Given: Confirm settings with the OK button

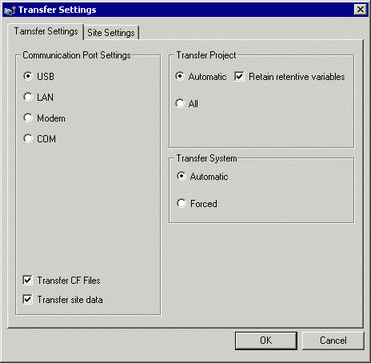Looking at the screenshot, I should point(266,340).
